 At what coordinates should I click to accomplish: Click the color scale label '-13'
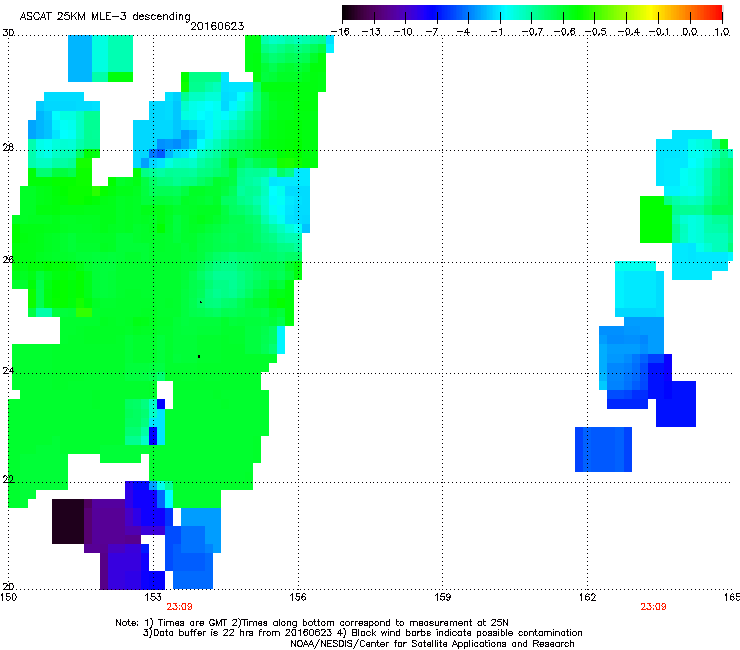click(x=371, y=32)
